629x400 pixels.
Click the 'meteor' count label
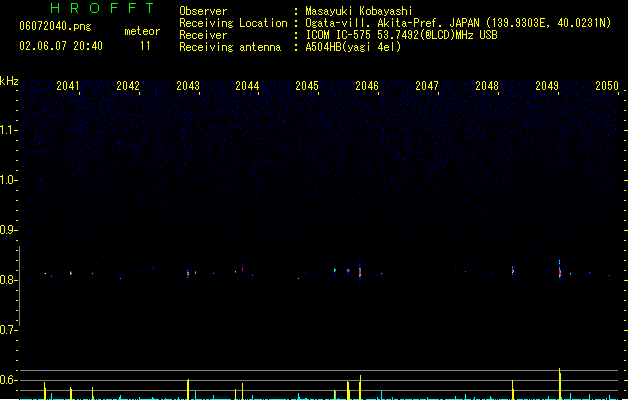click(142, 31)
